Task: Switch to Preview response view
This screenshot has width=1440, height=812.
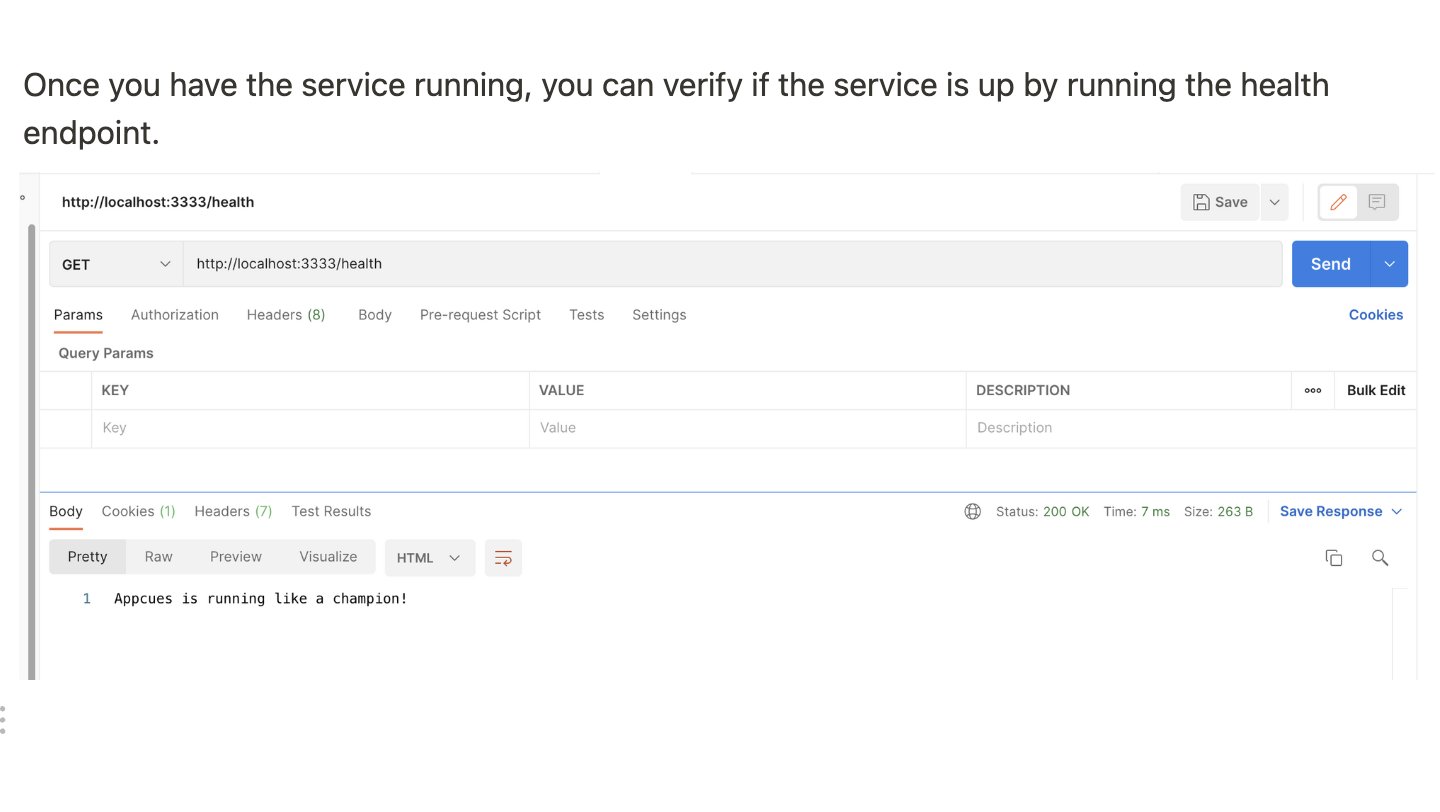Action: [x=236, y=557]
